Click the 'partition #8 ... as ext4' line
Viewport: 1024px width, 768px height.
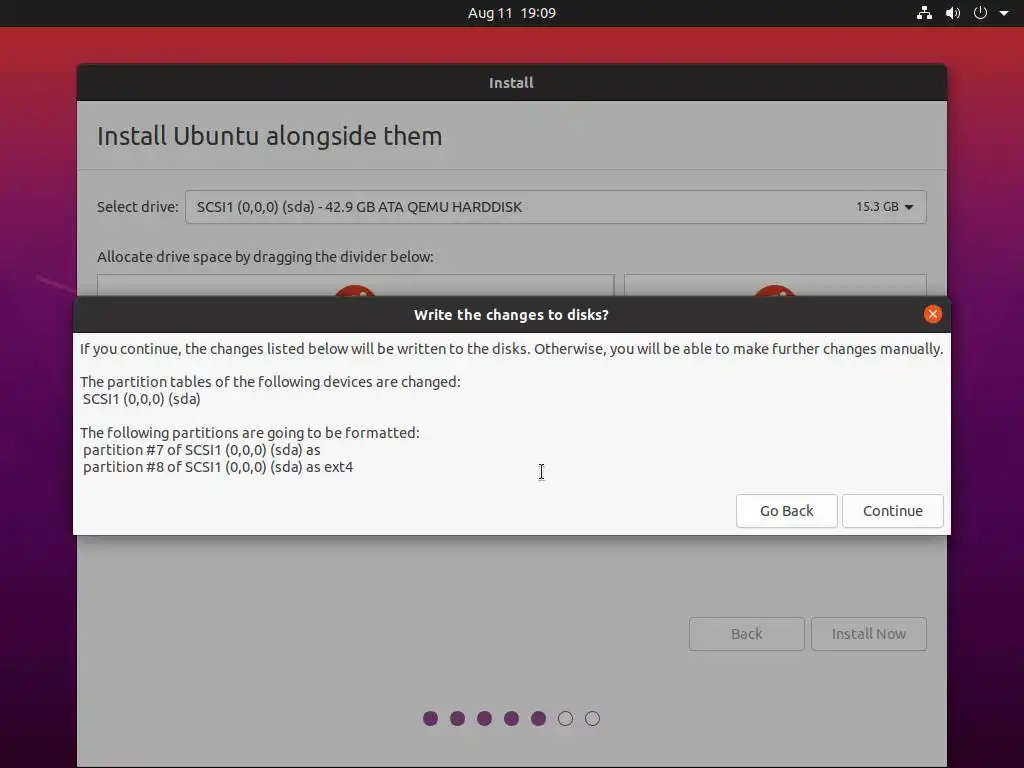coord(217,467)
